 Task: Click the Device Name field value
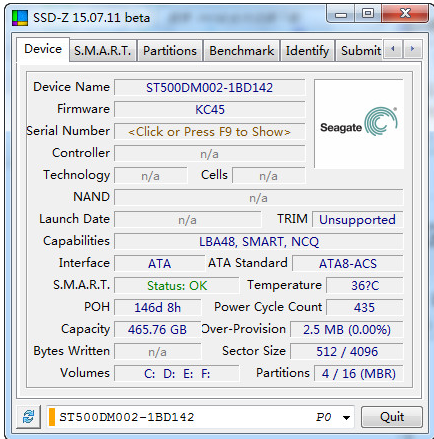[x=210, y=88]
